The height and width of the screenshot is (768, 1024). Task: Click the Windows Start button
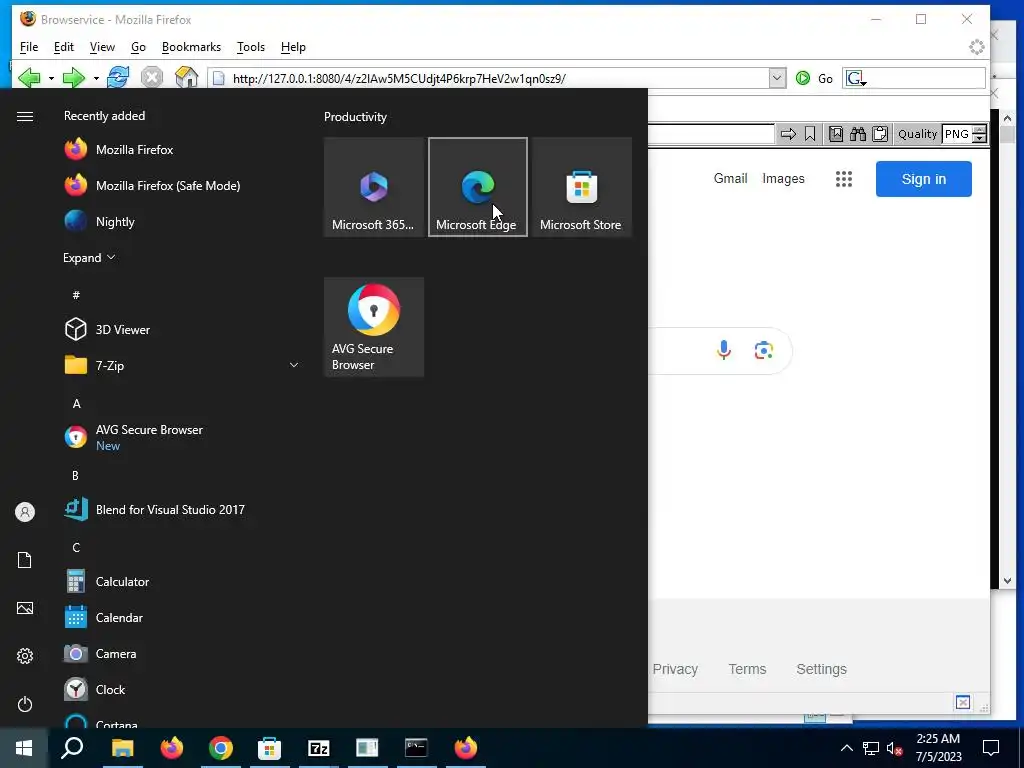(x=24, y=748)
